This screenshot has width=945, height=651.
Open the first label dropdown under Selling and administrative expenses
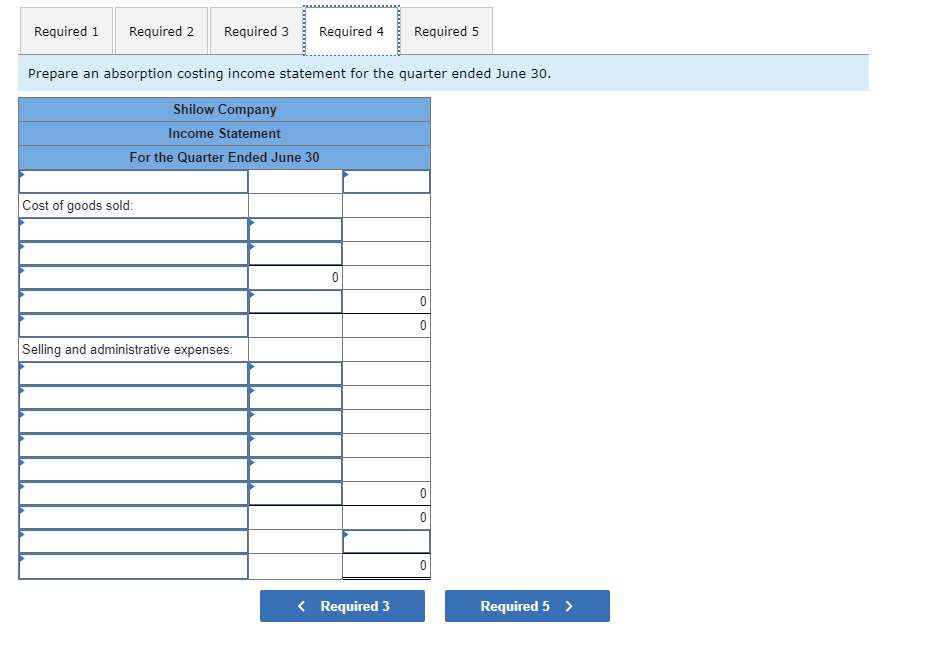(x=133, y=372)
